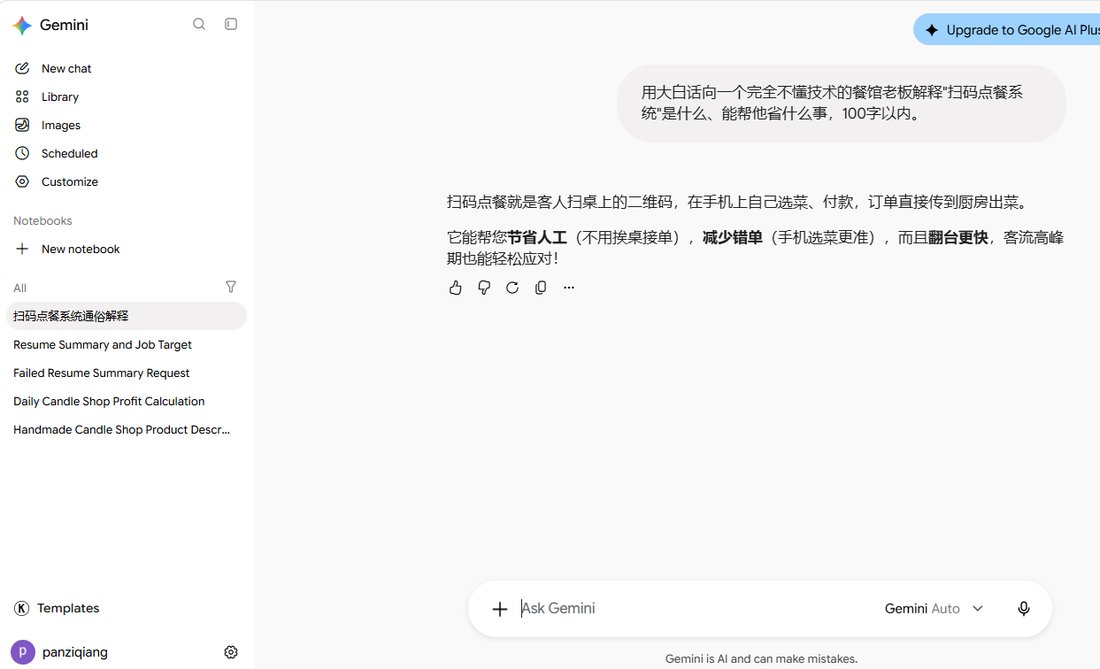Click the panziqiang account name
Screen dimensions: 1100x669
tap(75, 652)
